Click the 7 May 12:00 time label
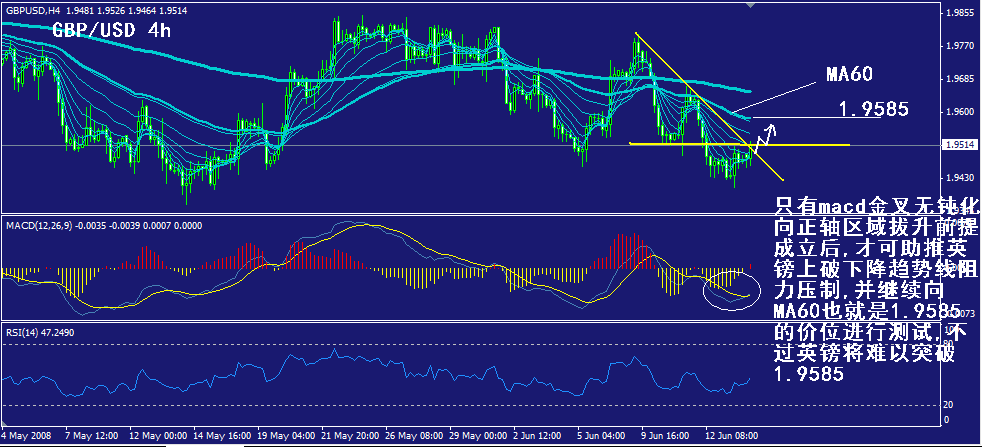Viewport: 982px width, 447px height. coord(91,435)
